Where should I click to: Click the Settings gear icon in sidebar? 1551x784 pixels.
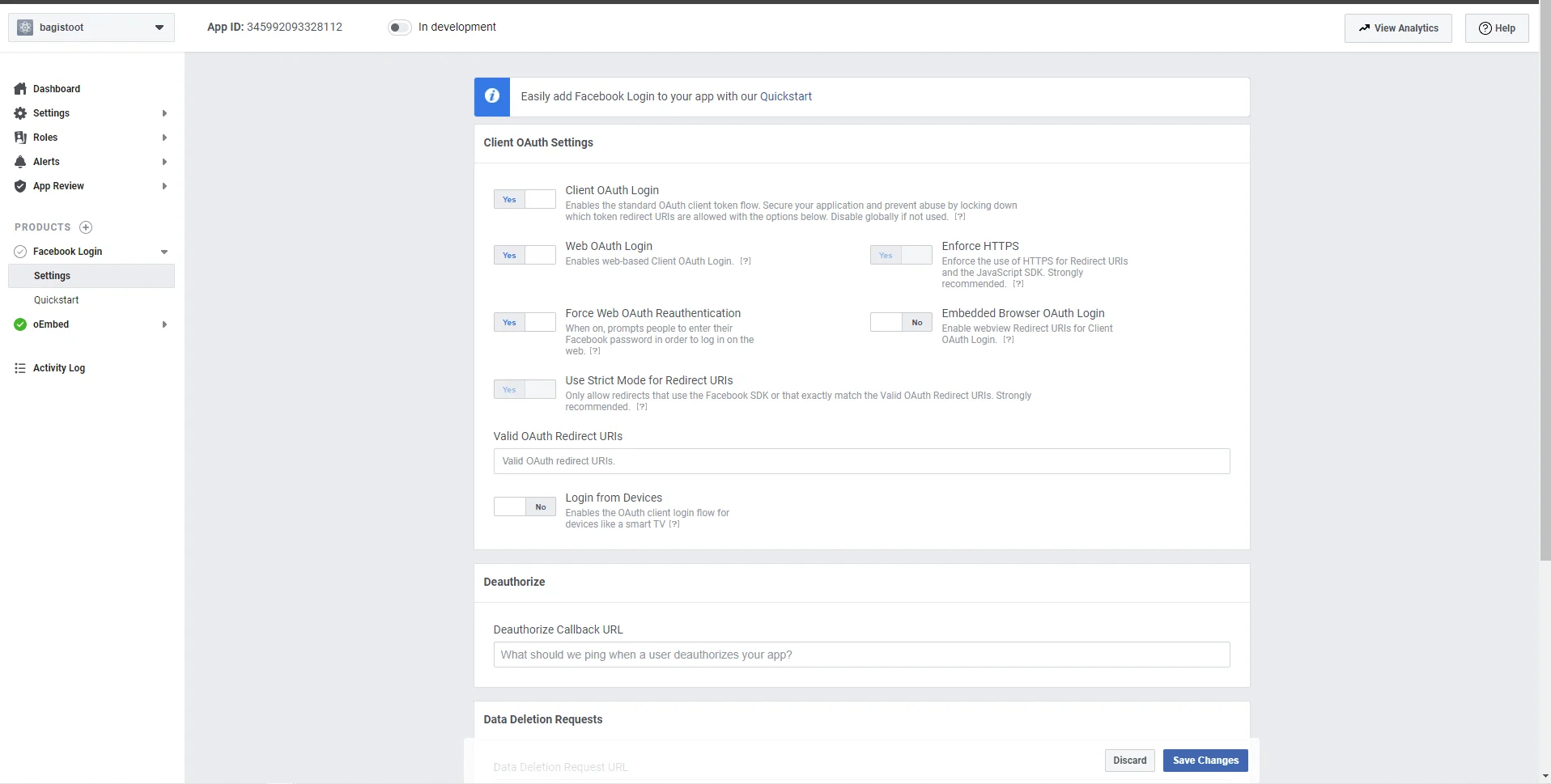pos(20,113)
